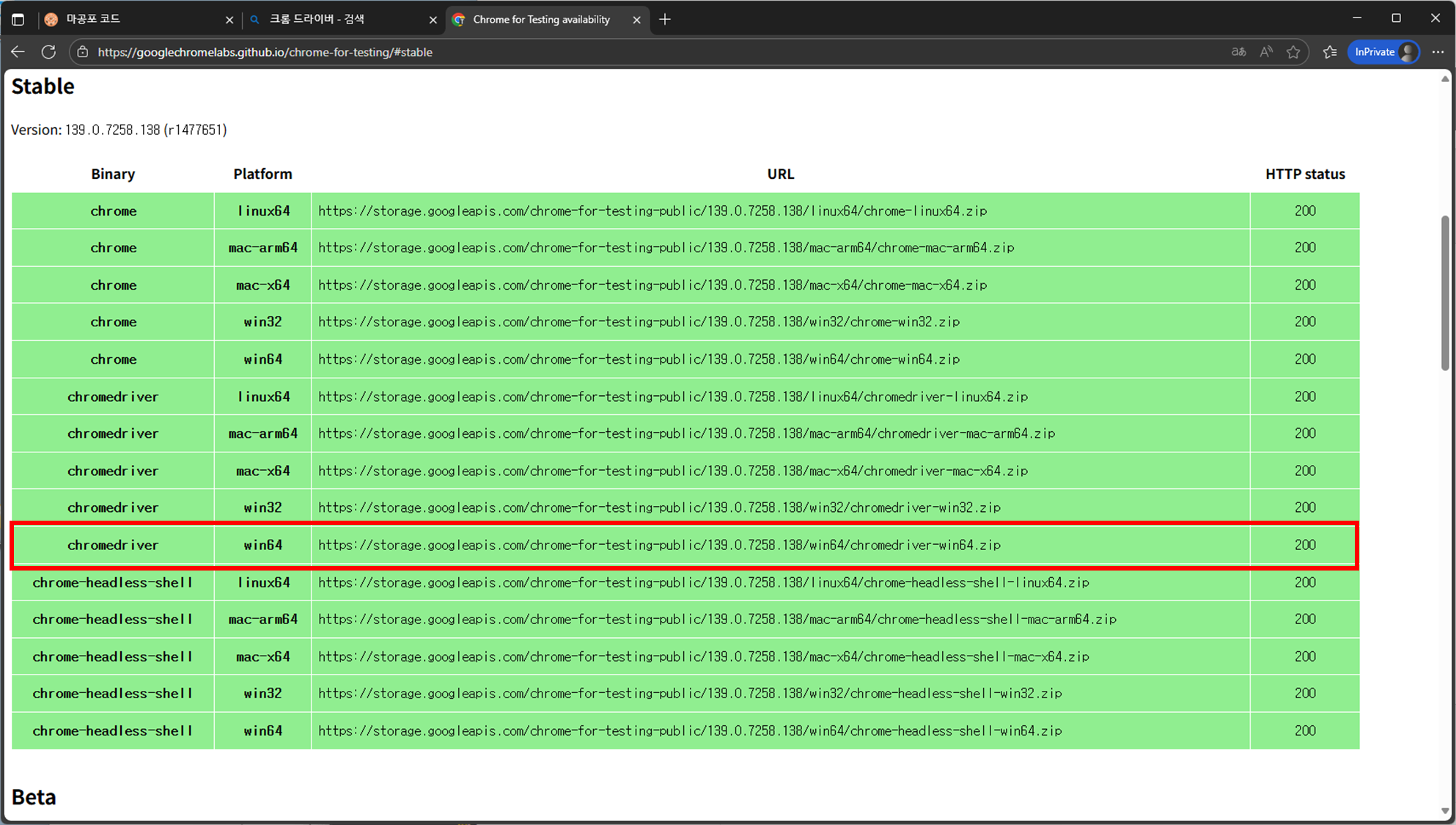
Task: Click the chromedriver win64 zip URL
Action: click(659, 545)
